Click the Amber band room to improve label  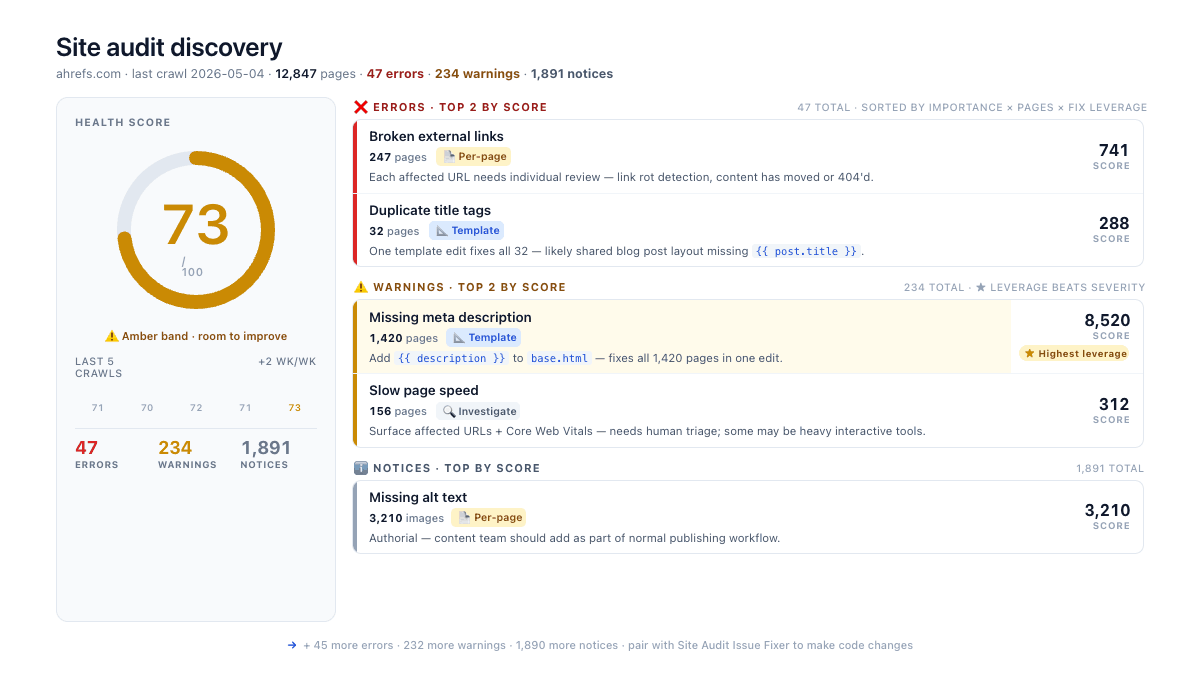click(x=204, y=337)
